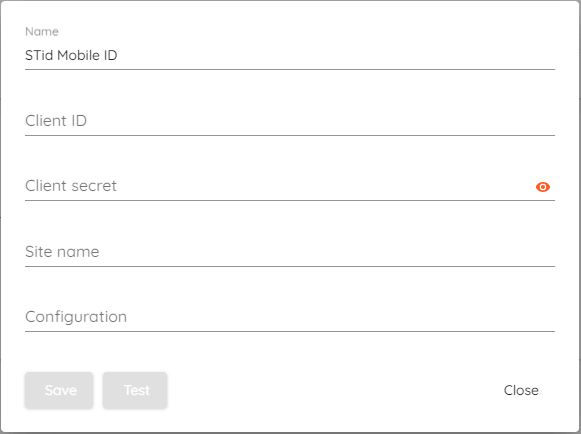The image size is (581, 434).
Task: Dismiss the form via Close link
Action: (521, 390)
